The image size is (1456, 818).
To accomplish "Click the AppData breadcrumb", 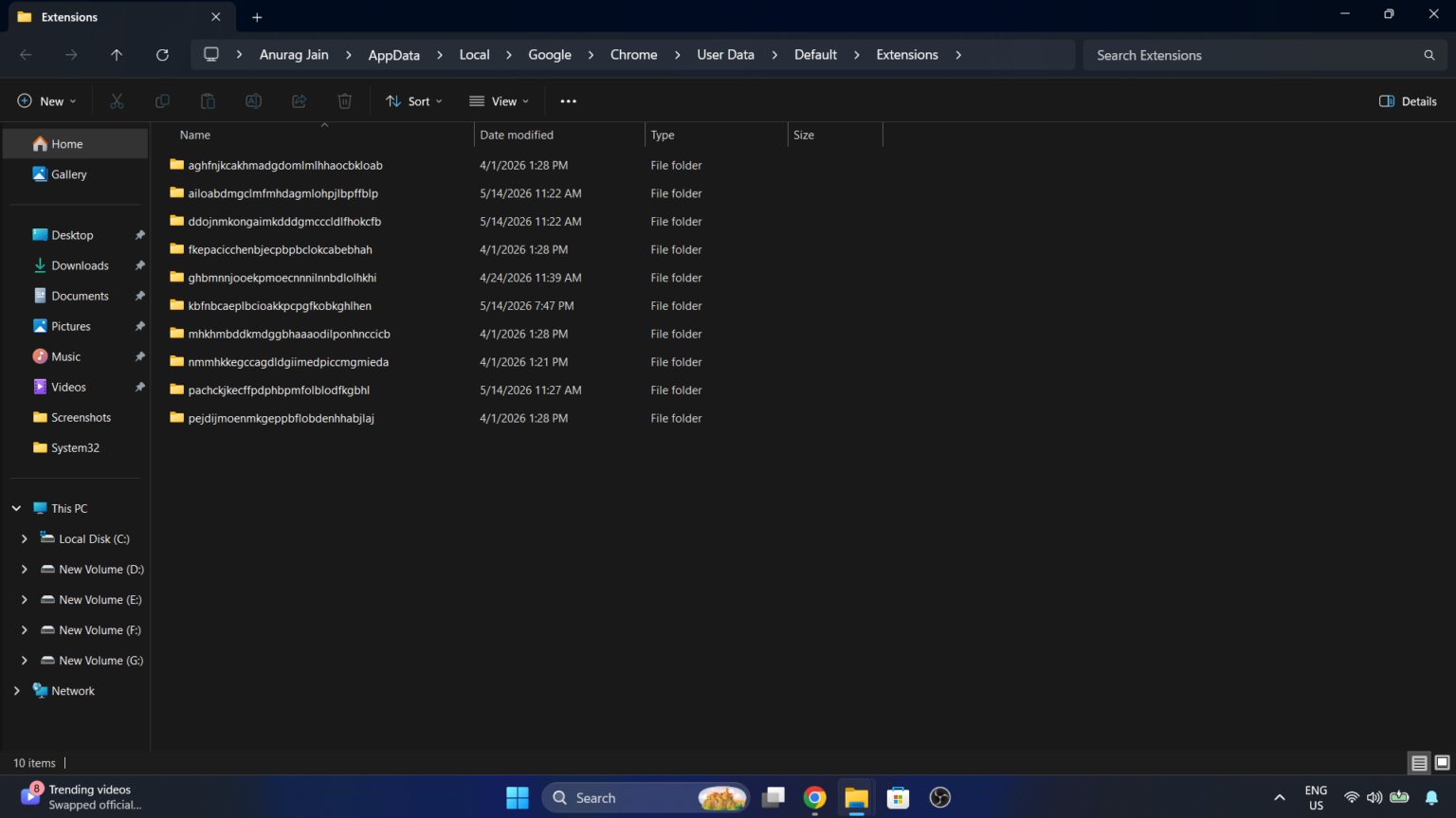I will click(x=393, y=55).
